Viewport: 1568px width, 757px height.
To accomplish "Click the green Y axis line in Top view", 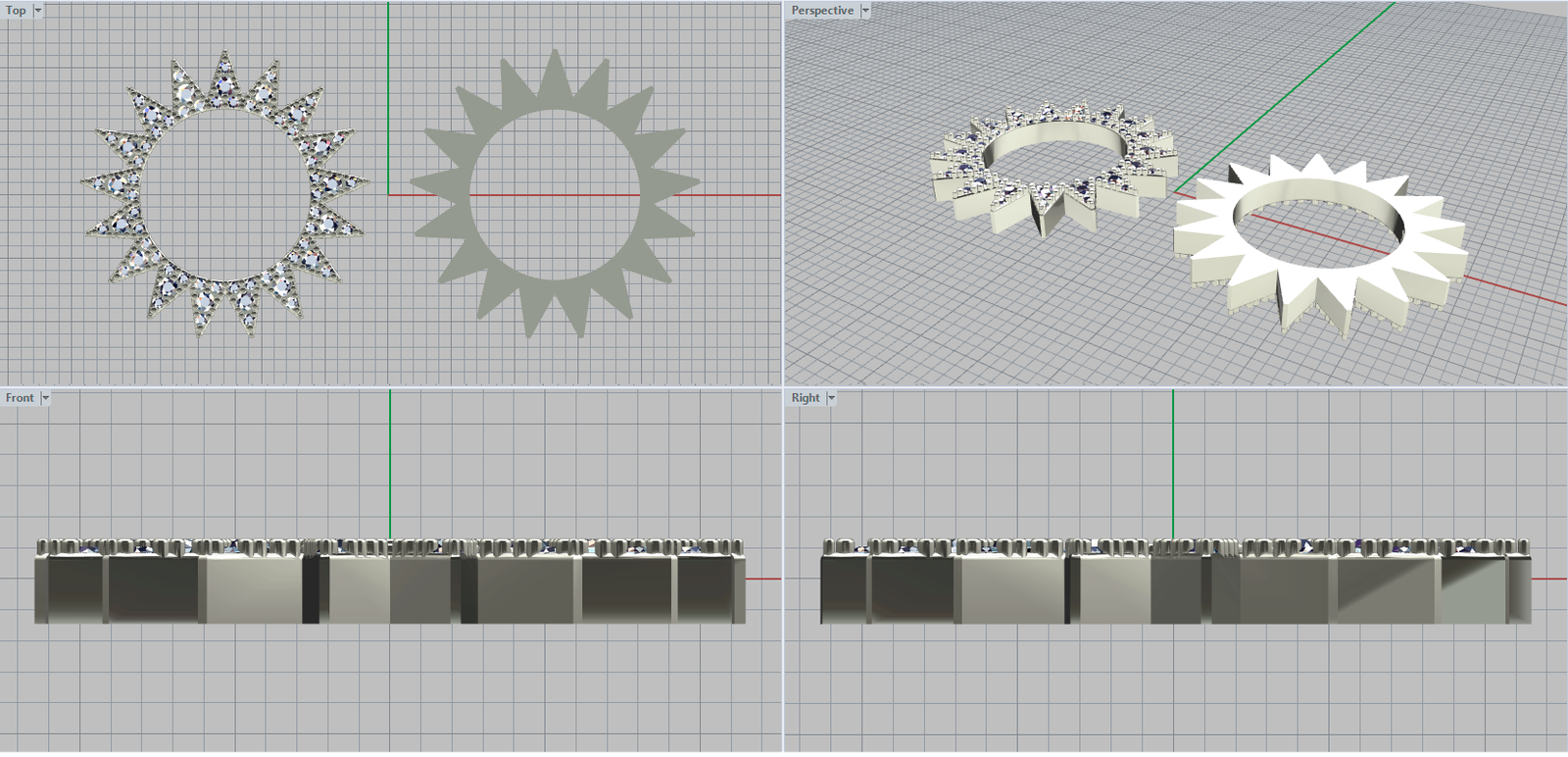I will (388, 78).
